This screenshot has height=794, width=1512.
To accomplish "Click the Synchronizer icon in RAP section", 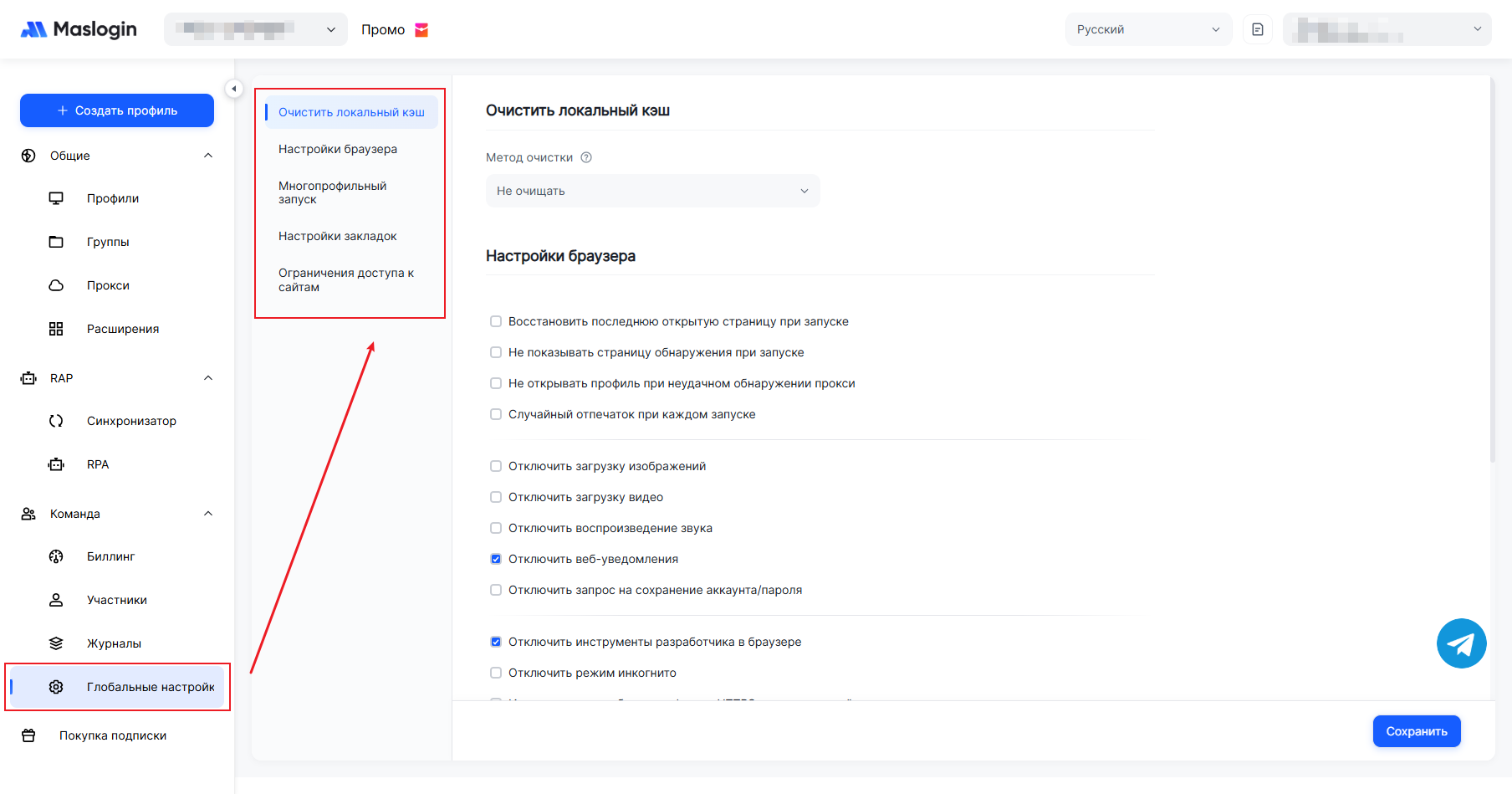I will pyautogui.click(x=56, y=421).
